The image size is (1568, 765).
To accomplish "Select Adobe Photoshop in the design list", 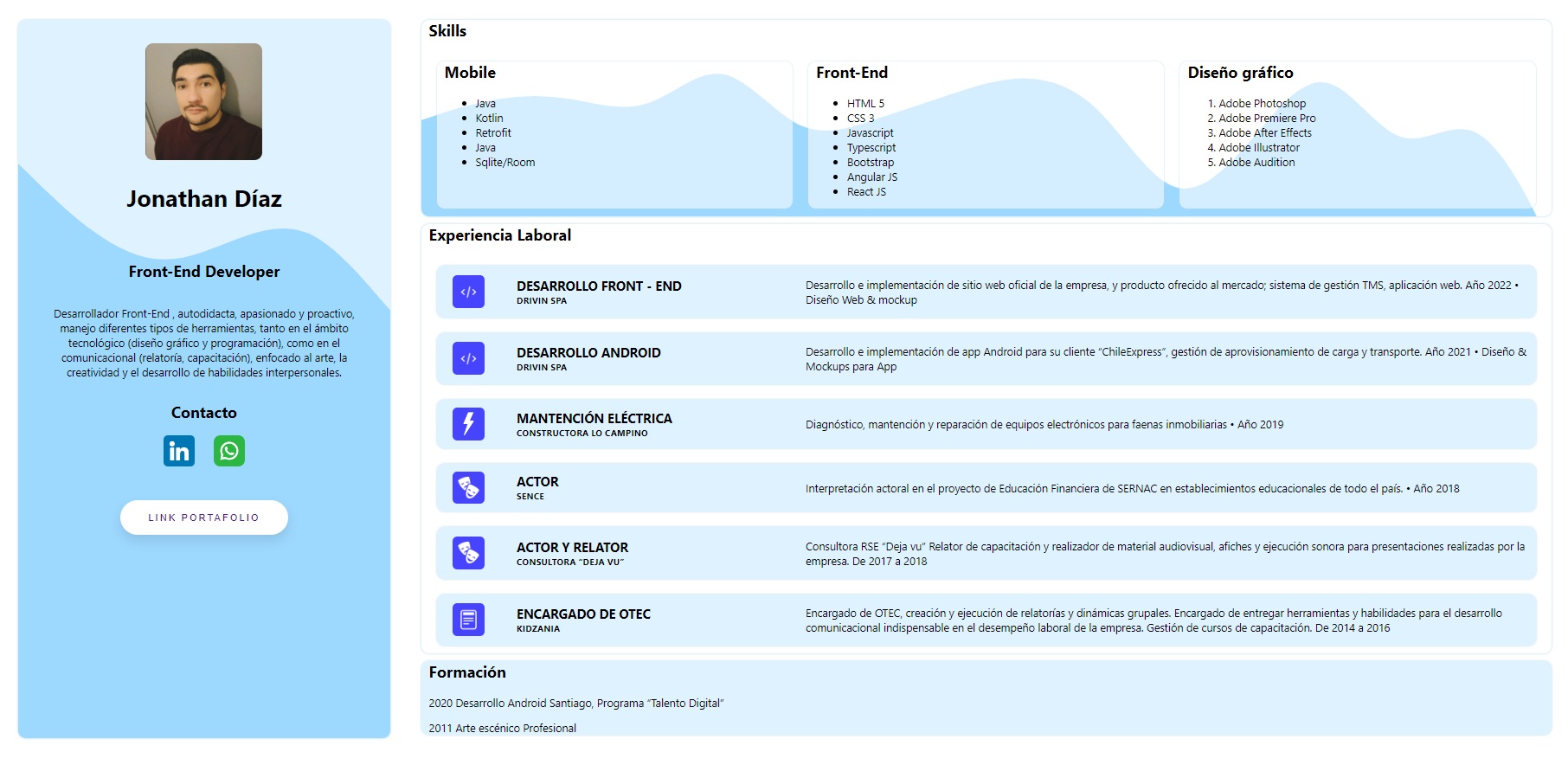I will [1262, 104].
